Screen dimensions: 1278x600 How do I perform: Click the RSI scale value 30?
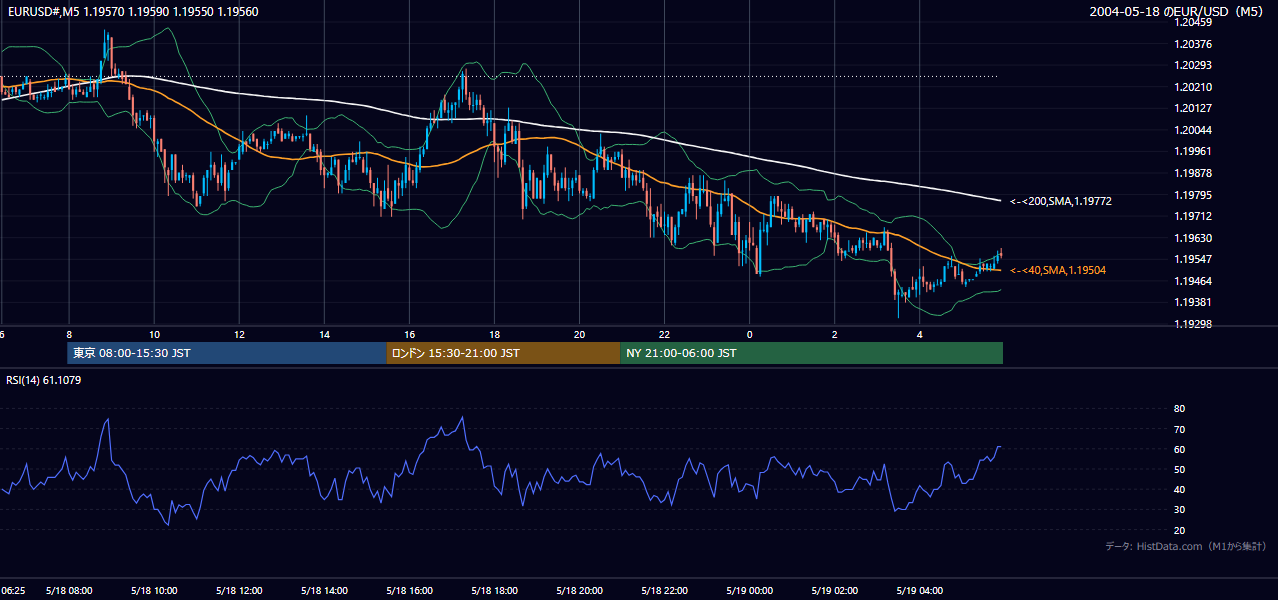[x=1179, y=510]
